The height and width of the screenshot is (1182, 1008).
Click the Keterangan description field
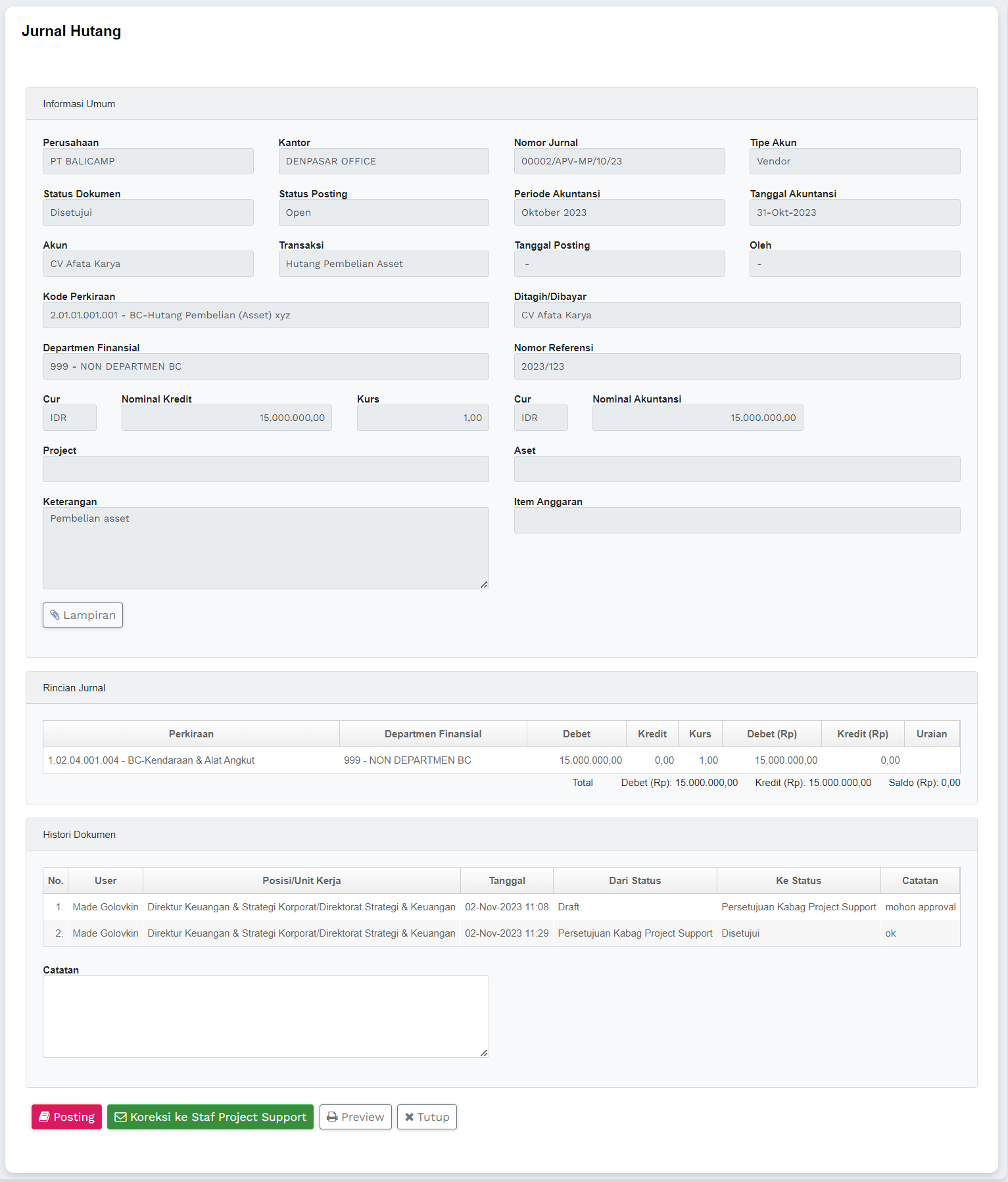click(x=266, y=547)
